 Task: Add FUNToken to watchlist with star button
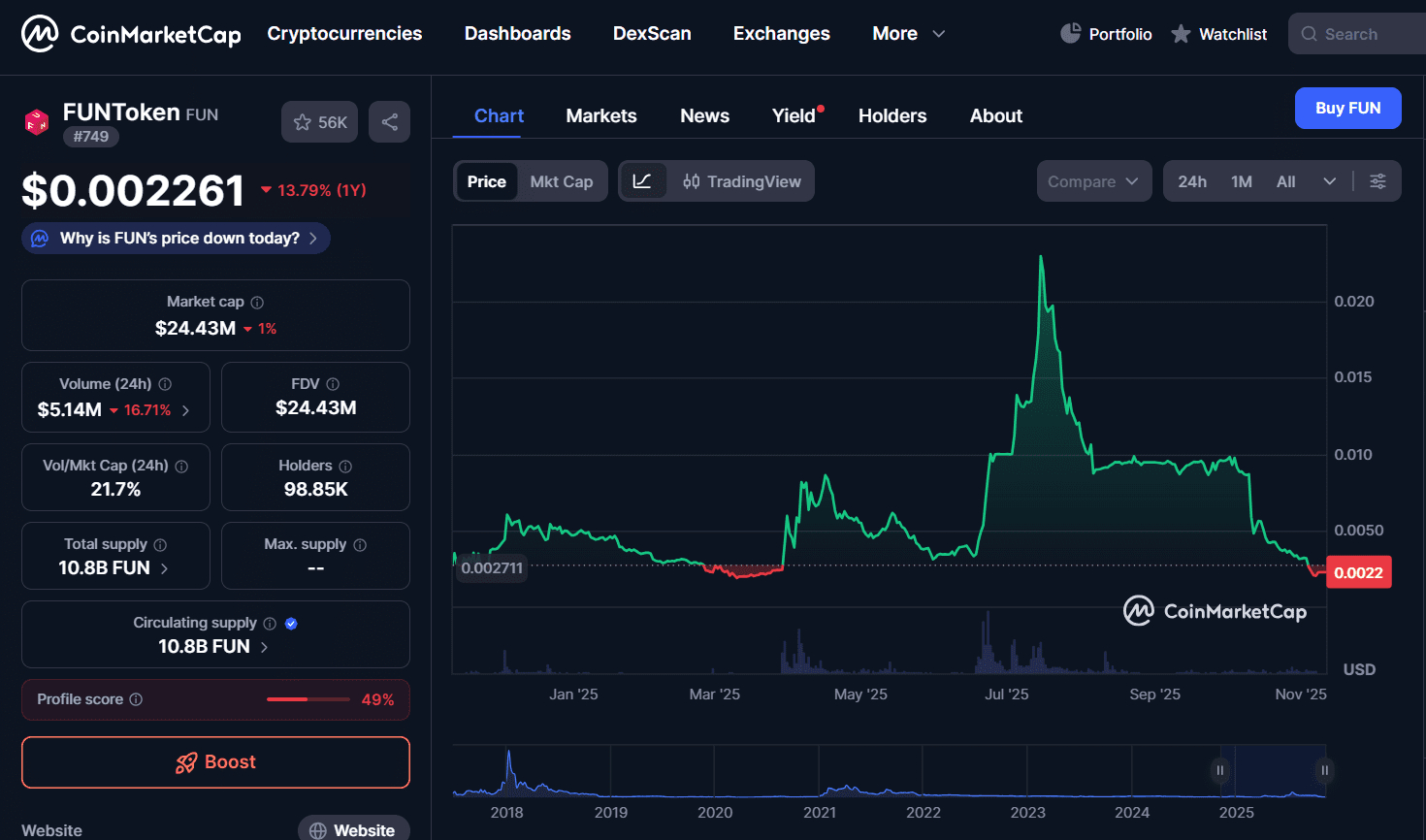320,122
